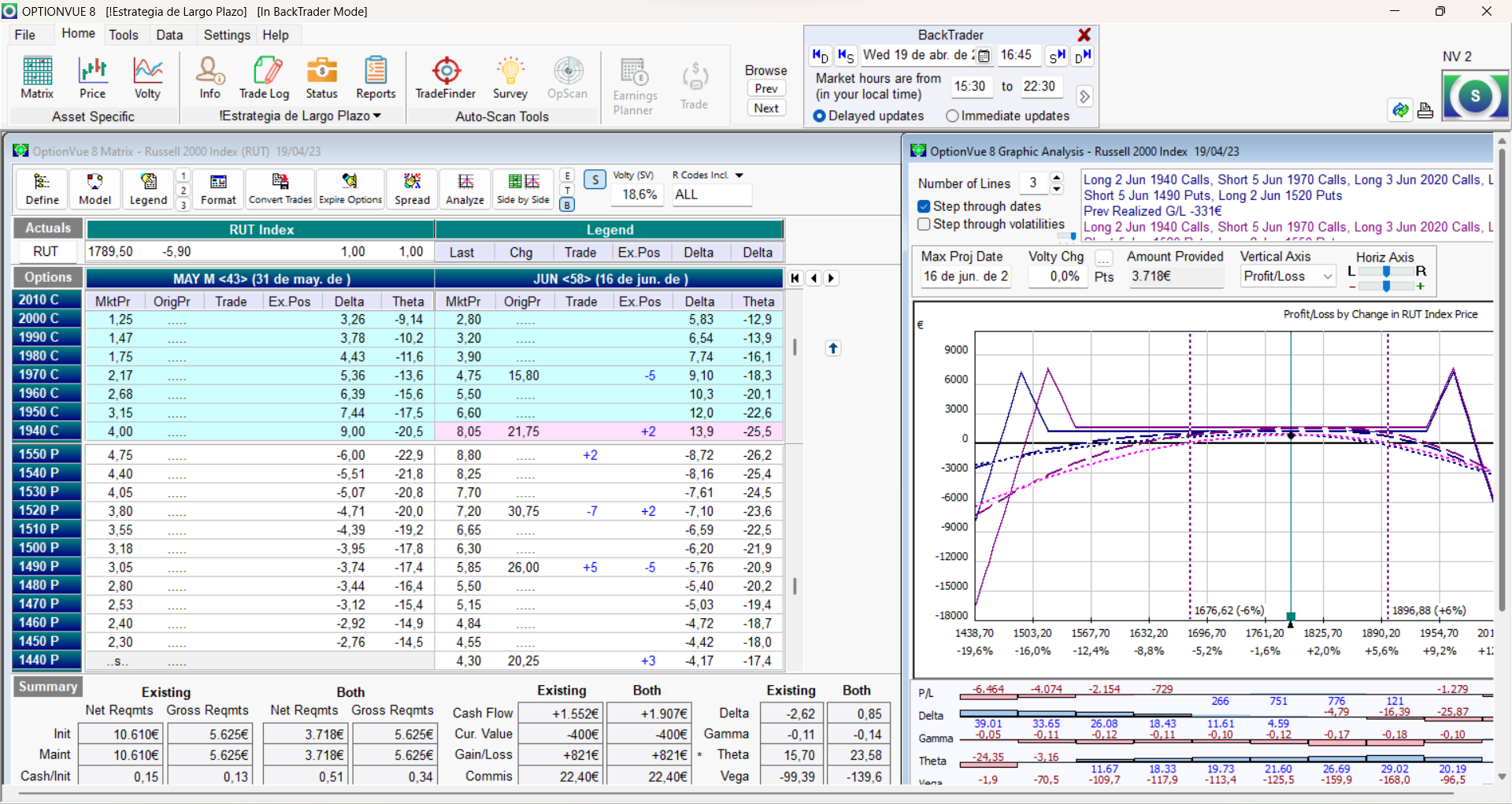Open the Matrix tool

pyautogui.click(x=37, y=78)
